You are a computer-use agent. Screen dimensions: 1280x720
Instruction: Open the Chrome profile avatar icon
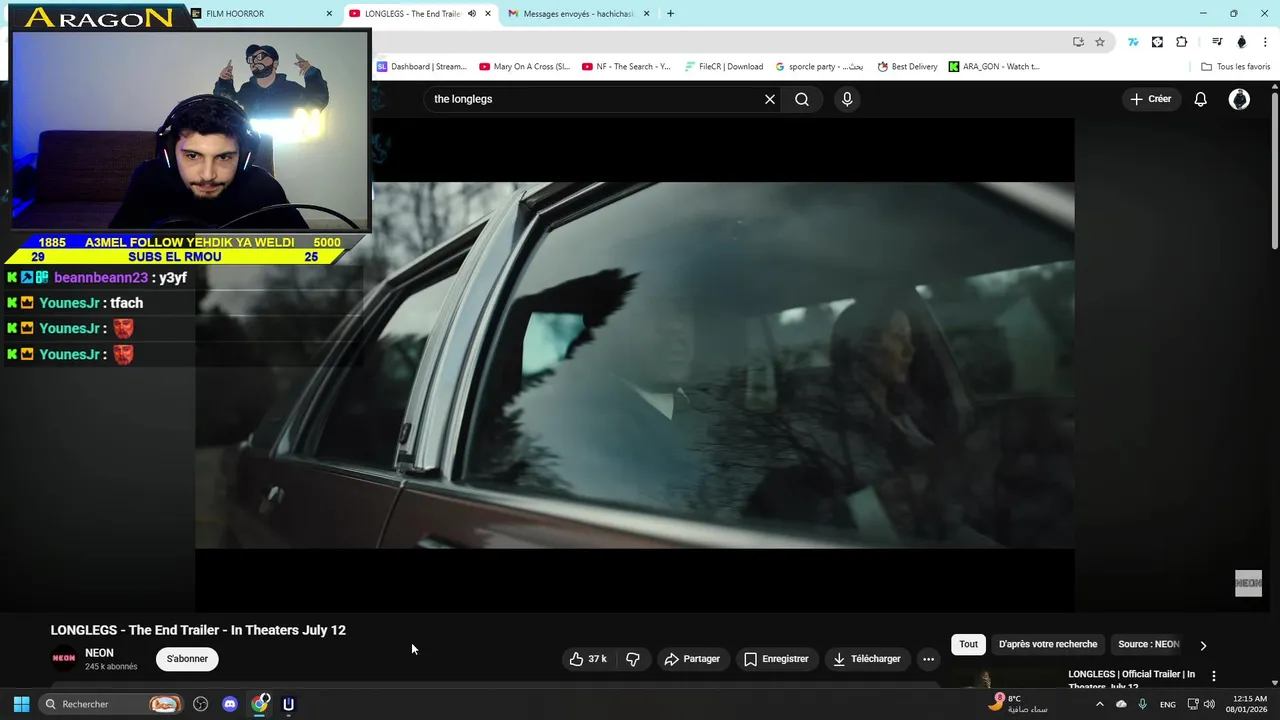pos(1241,42)
